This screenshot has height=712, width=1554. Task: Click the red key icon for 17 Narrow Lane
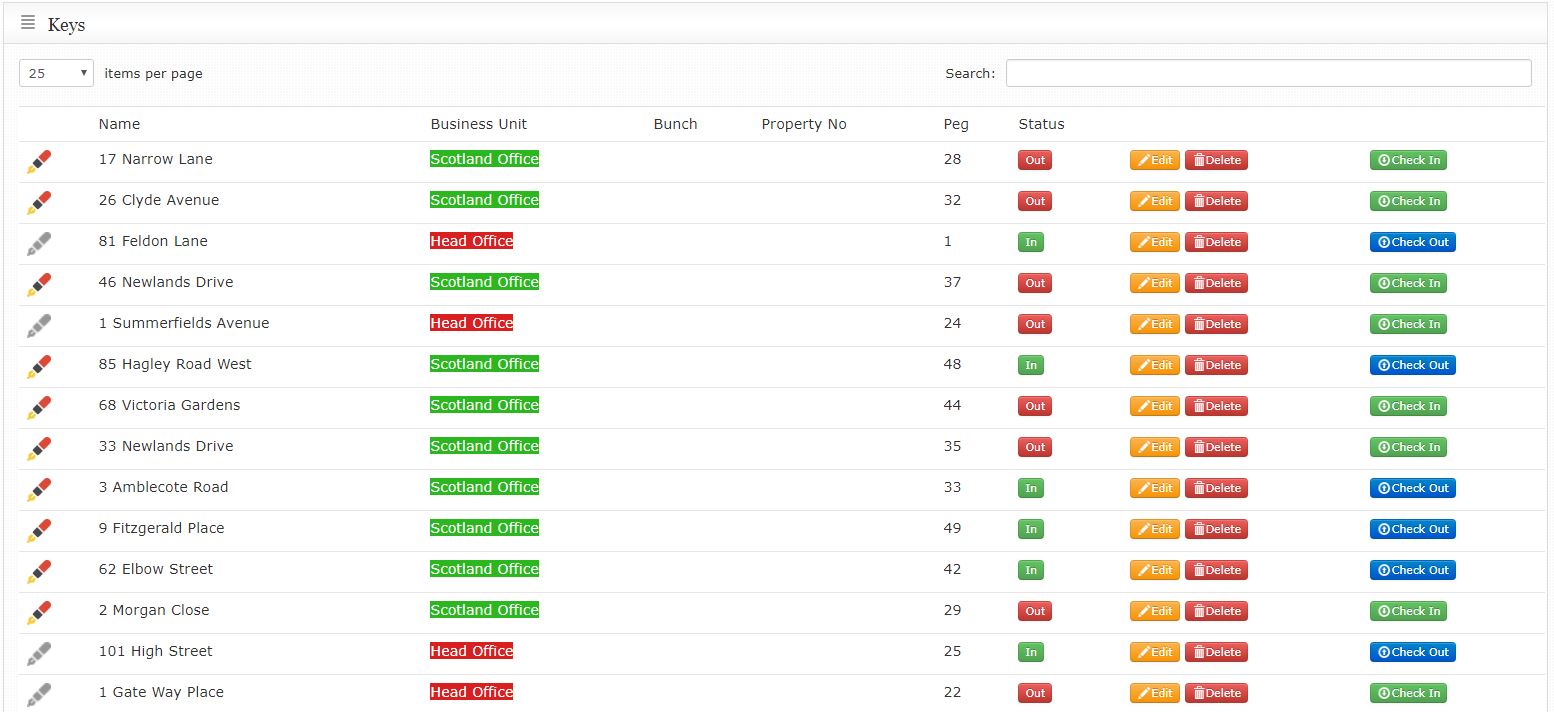39,161
